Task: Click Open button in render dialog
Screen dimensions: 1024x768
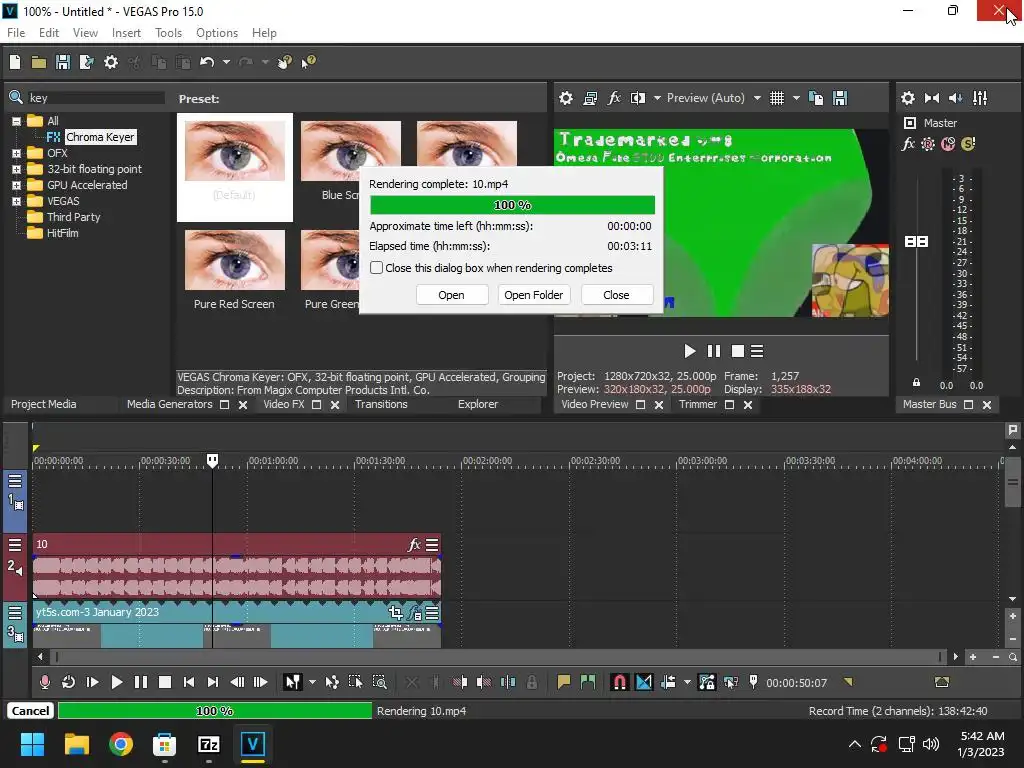Action: point(451,295)
